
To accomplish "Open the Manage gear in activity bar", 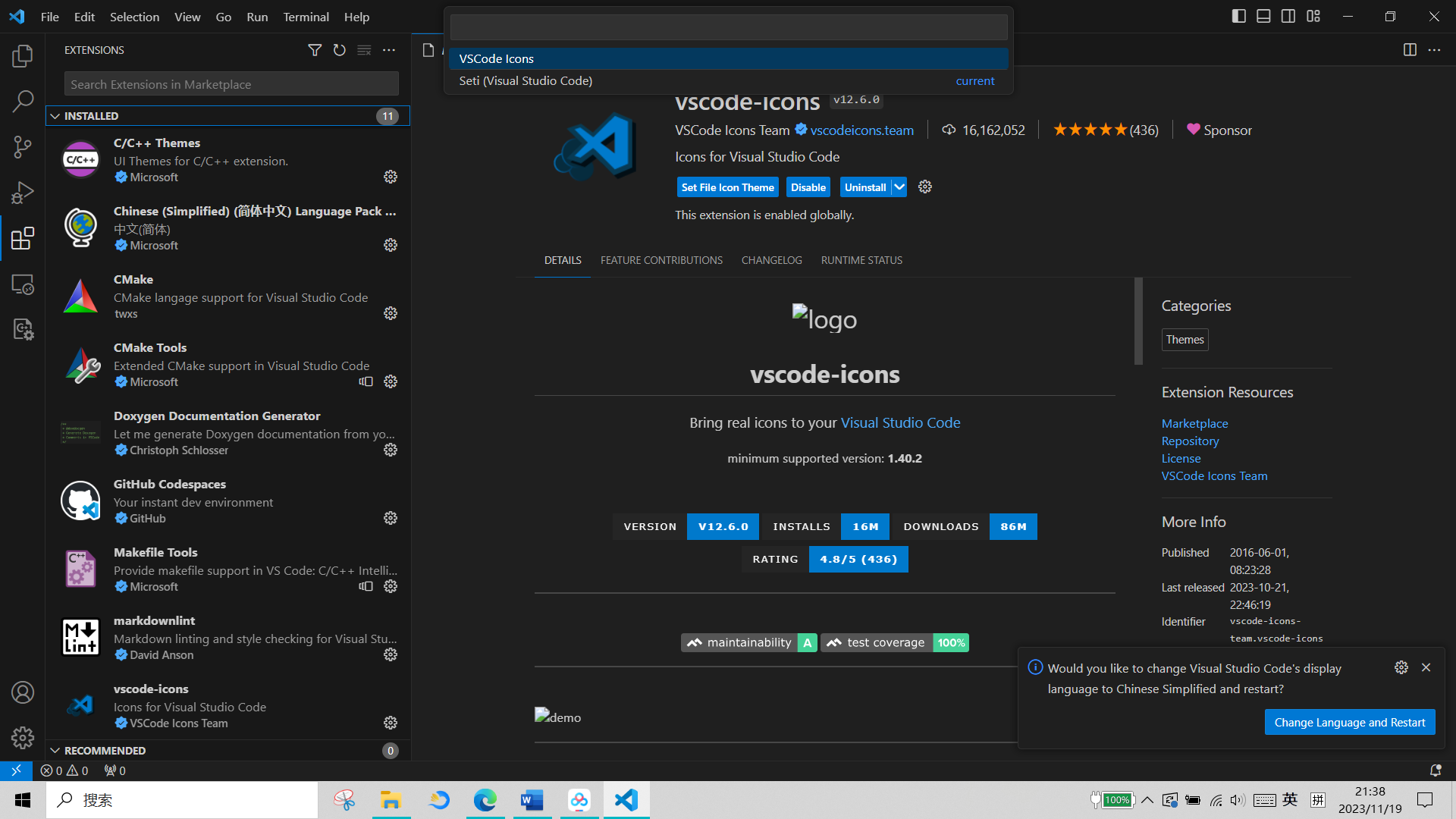I will tap(23, 738).
